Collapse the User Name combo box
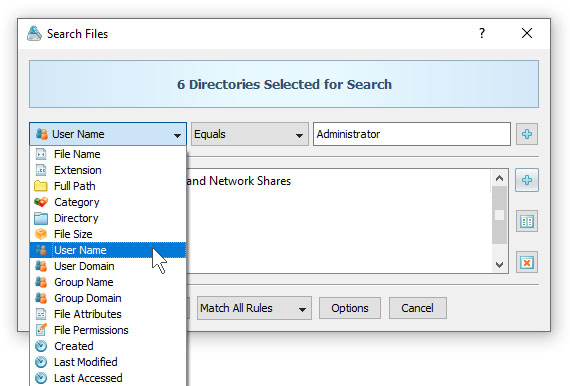This screenshot has width=570, height=386. tap(108, 134)
